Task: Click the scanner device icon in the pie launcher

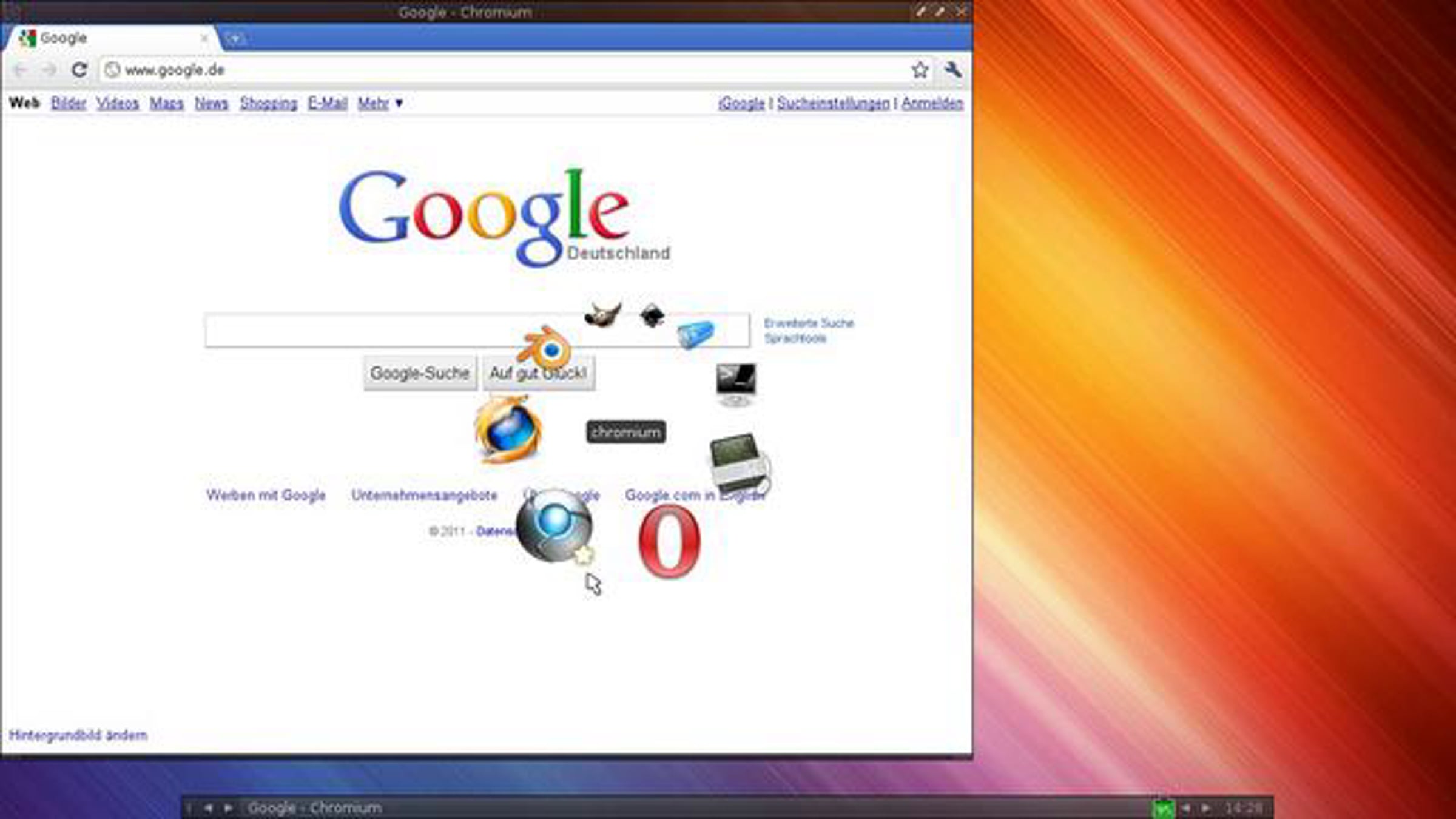Action: [740, 464]
